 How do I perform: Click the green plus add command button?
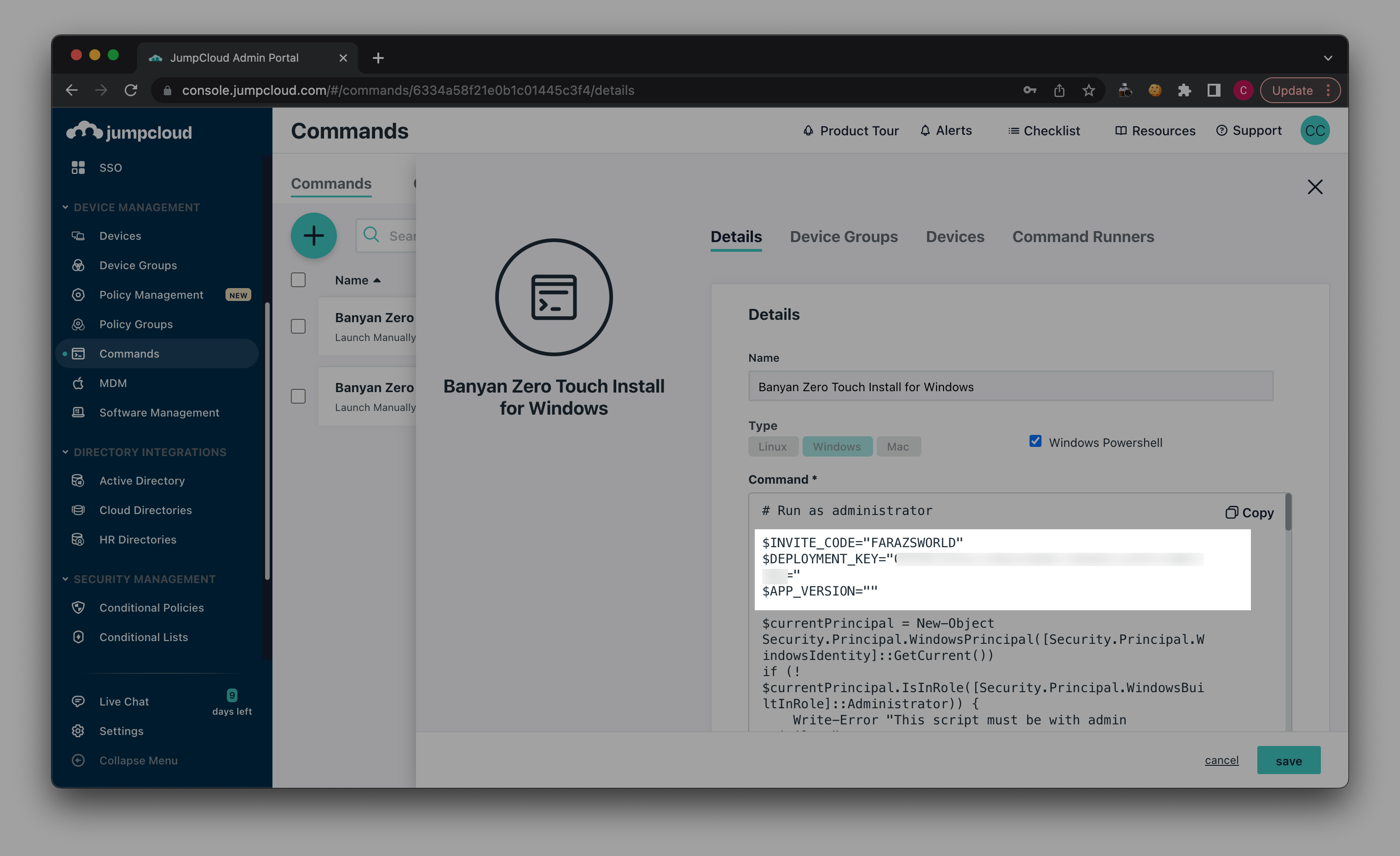[313, 236]
